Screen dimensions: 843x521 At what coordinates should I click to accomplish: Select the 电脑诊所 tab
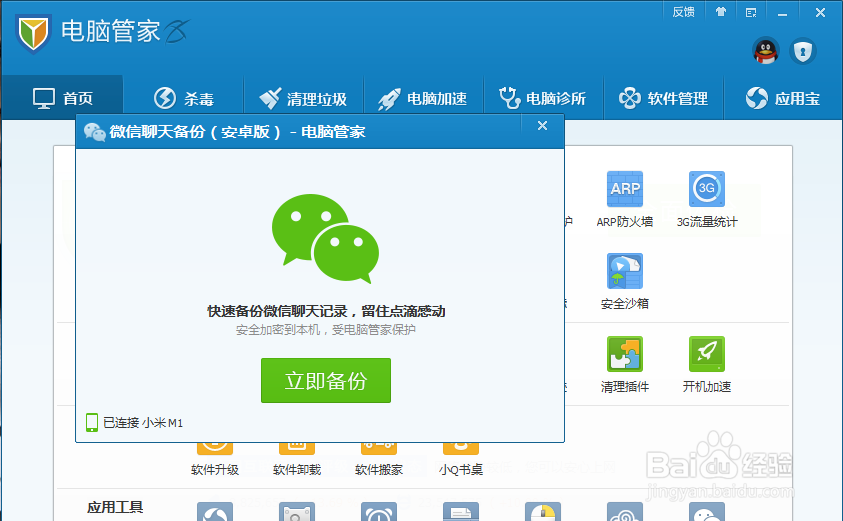click(543, 98)
